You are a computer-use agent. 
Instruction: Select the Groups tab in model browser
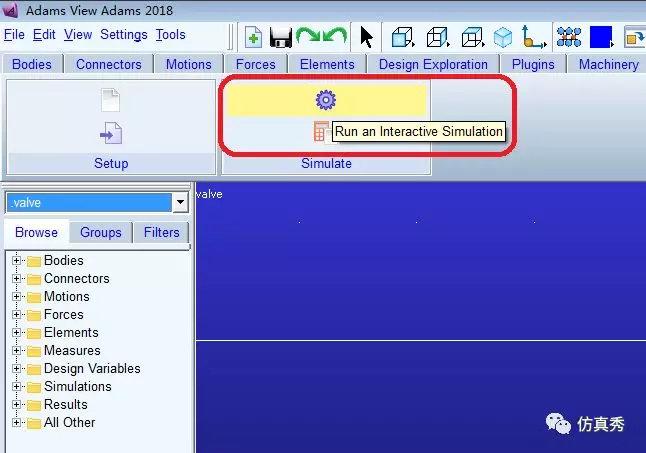pyautogui.click(x=101, y=232)
